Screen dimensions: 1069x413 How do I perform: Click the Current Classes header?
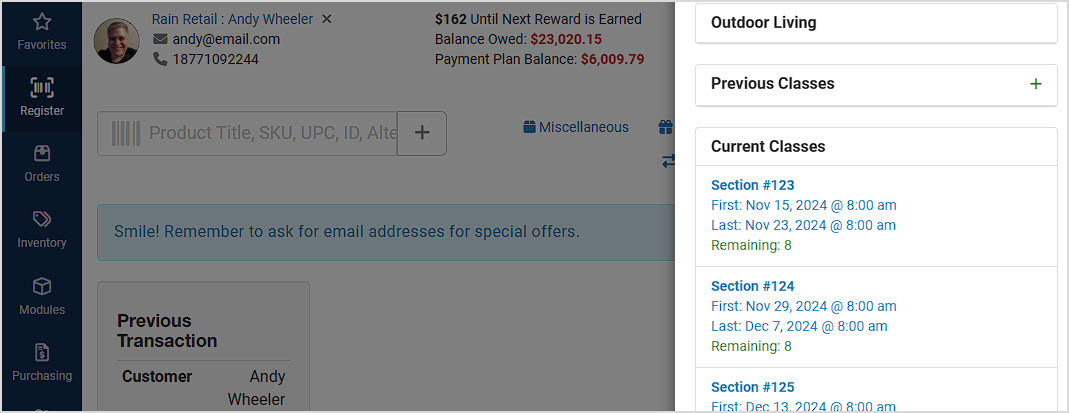[876, 147]
